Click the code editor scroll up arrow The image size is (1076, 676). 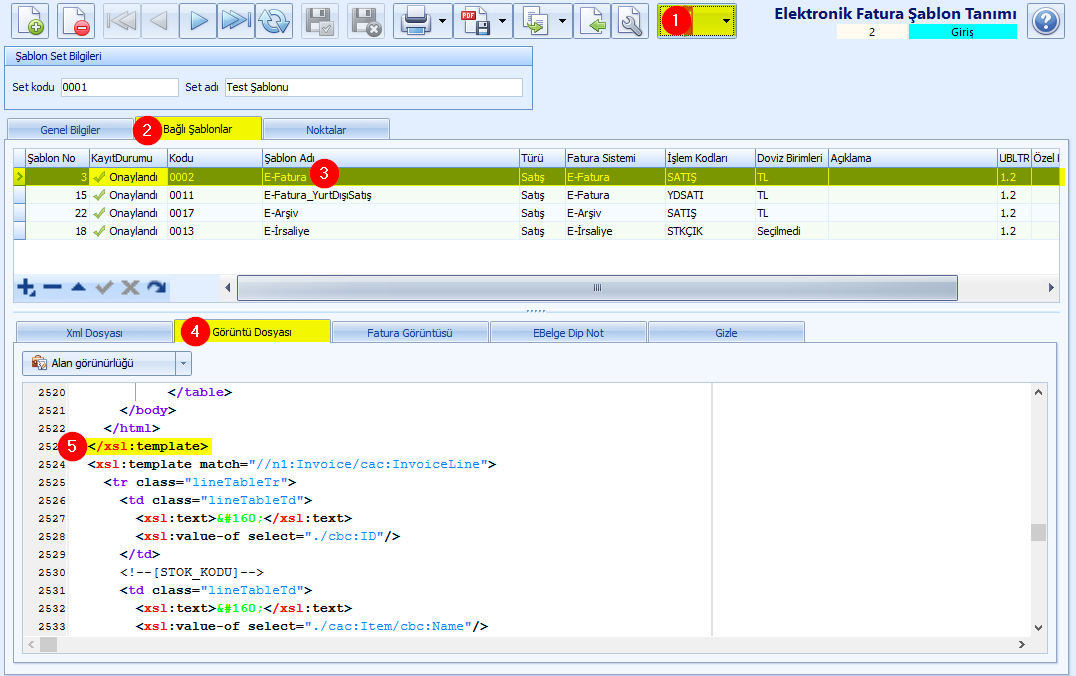(1038, 393)
